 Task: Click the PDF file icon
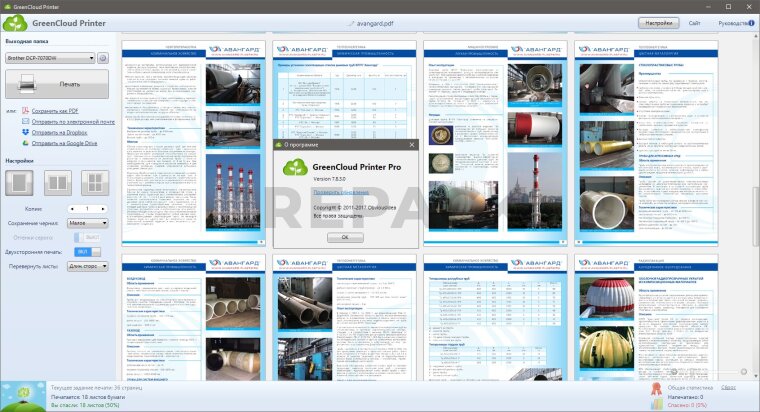point(25,111)
